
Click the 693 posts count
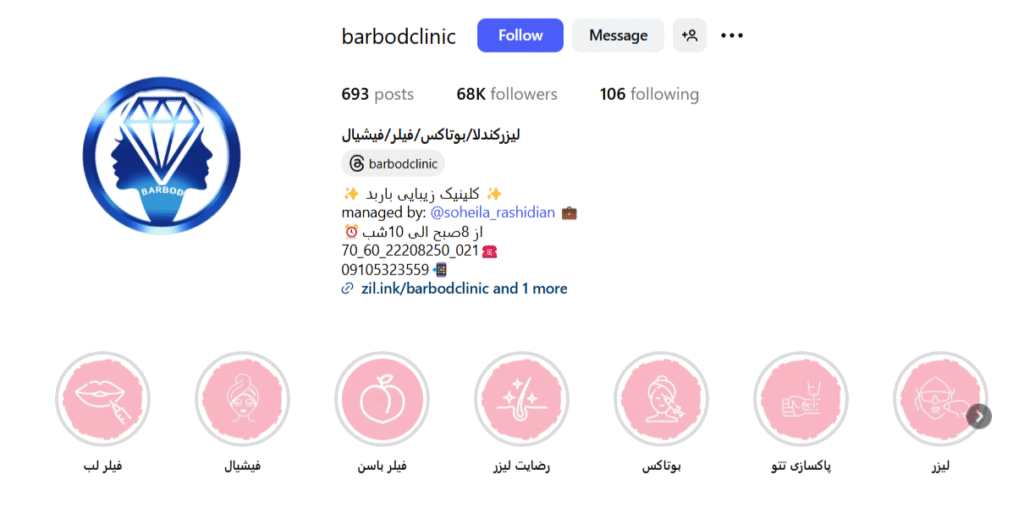tap(377, 94)
